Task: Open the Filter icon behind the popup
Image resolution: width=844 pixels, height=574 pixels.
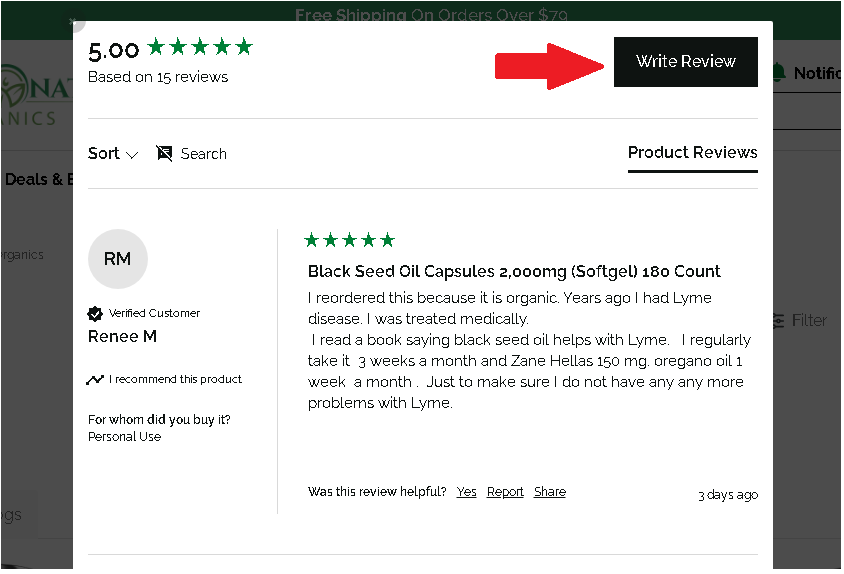Action: pyautogui.click(x=779, y=321)
